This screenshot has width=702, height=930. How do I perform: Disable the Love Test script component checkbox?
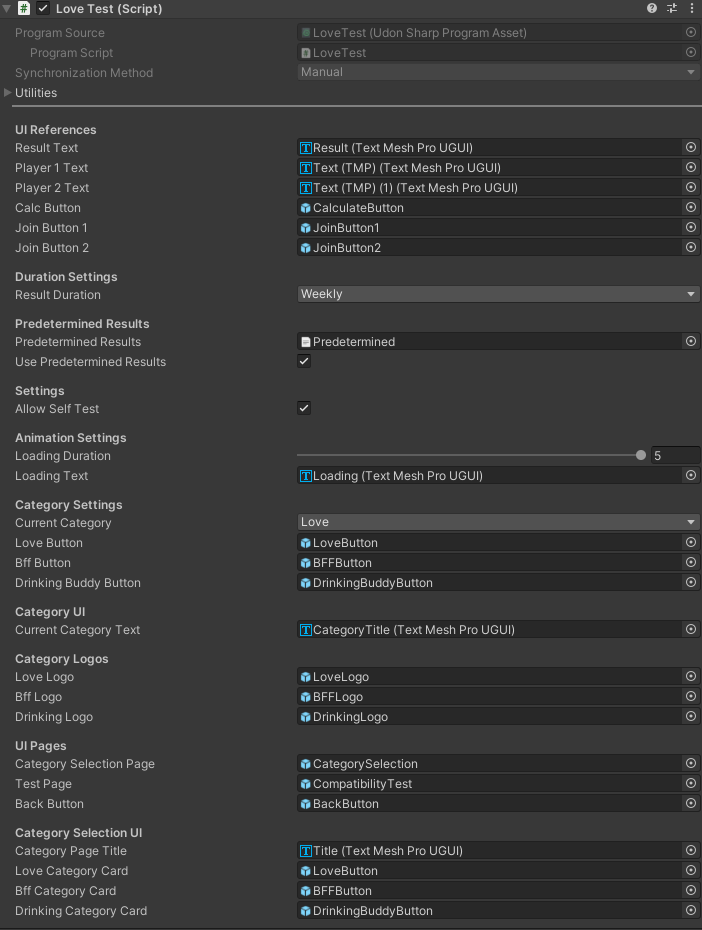pos(43,9)
